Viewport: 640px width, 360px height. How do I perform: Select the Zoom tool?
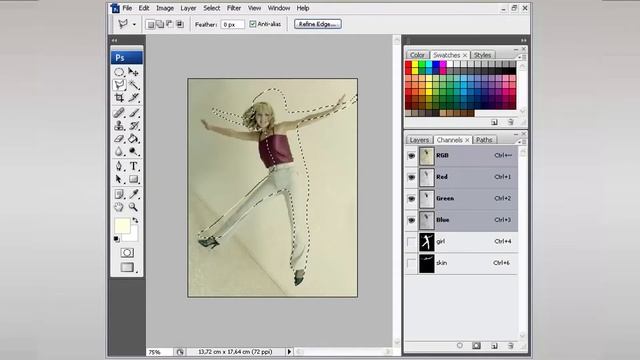[133, 207]
